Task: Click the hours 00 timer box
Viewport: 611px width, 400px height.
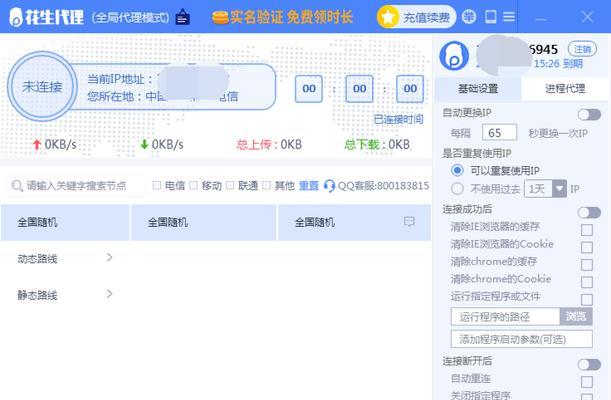Action: click(309, 89)
